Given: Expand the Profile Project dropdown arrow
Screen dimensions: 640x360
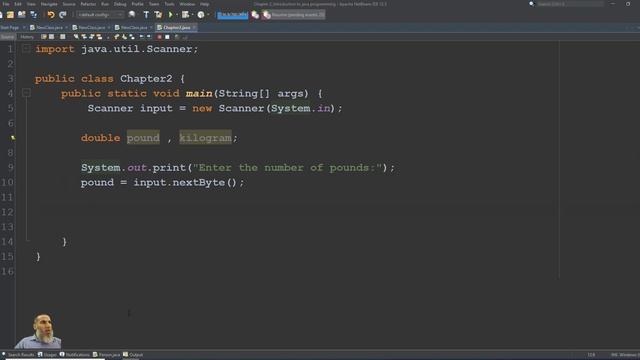Looking at the screenshot, I should click(208, 15).
